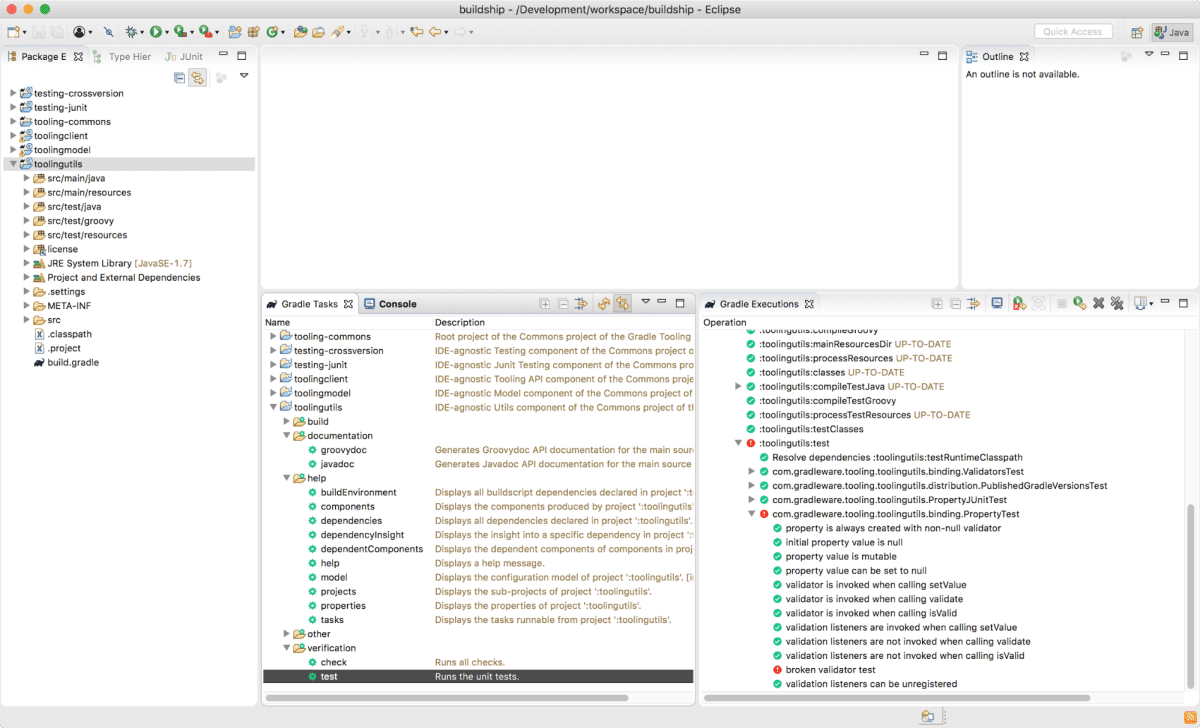Collapse All in Gradle Executions view
Viewport: 1200px width, 728px height.
click(x=955, y=304)
